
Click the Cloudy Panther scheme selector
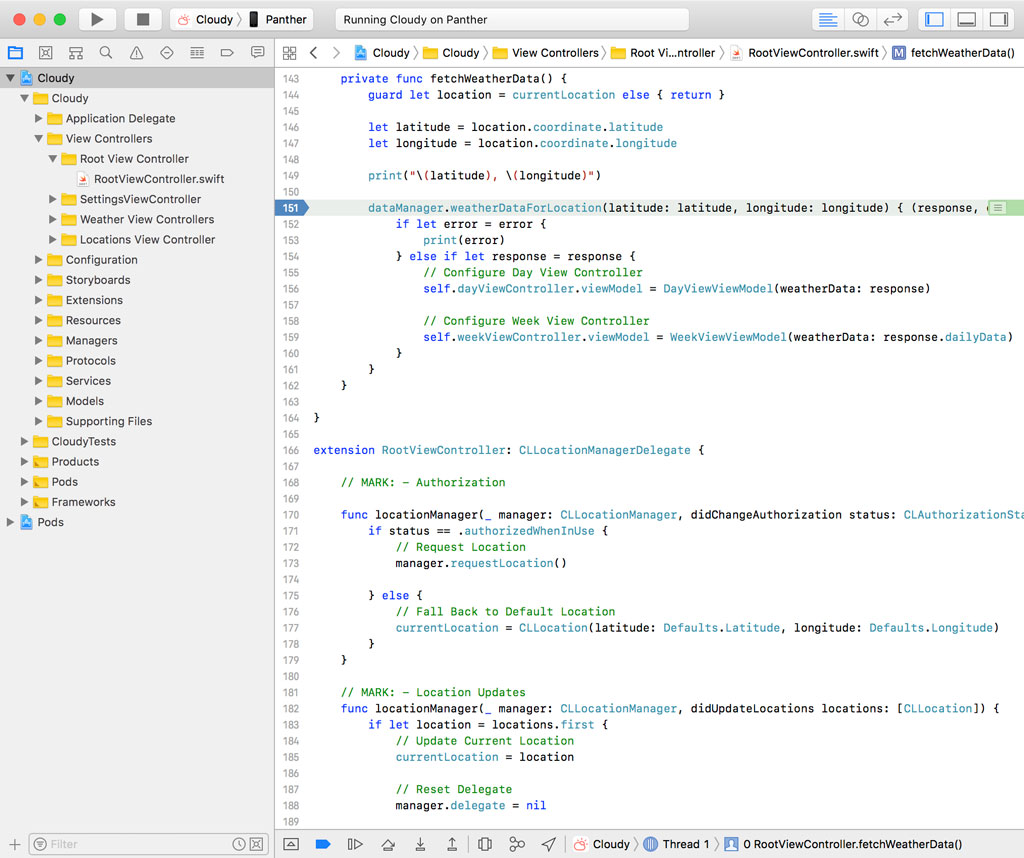point(240,18)
